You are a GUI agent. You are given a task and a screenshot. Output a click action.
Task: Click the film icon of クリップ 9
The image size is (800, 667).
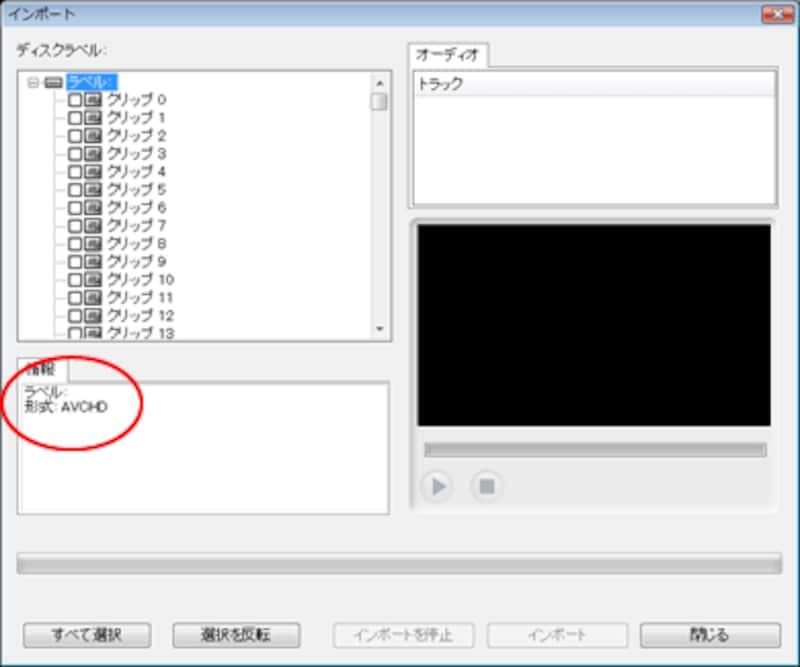(93, 262)
